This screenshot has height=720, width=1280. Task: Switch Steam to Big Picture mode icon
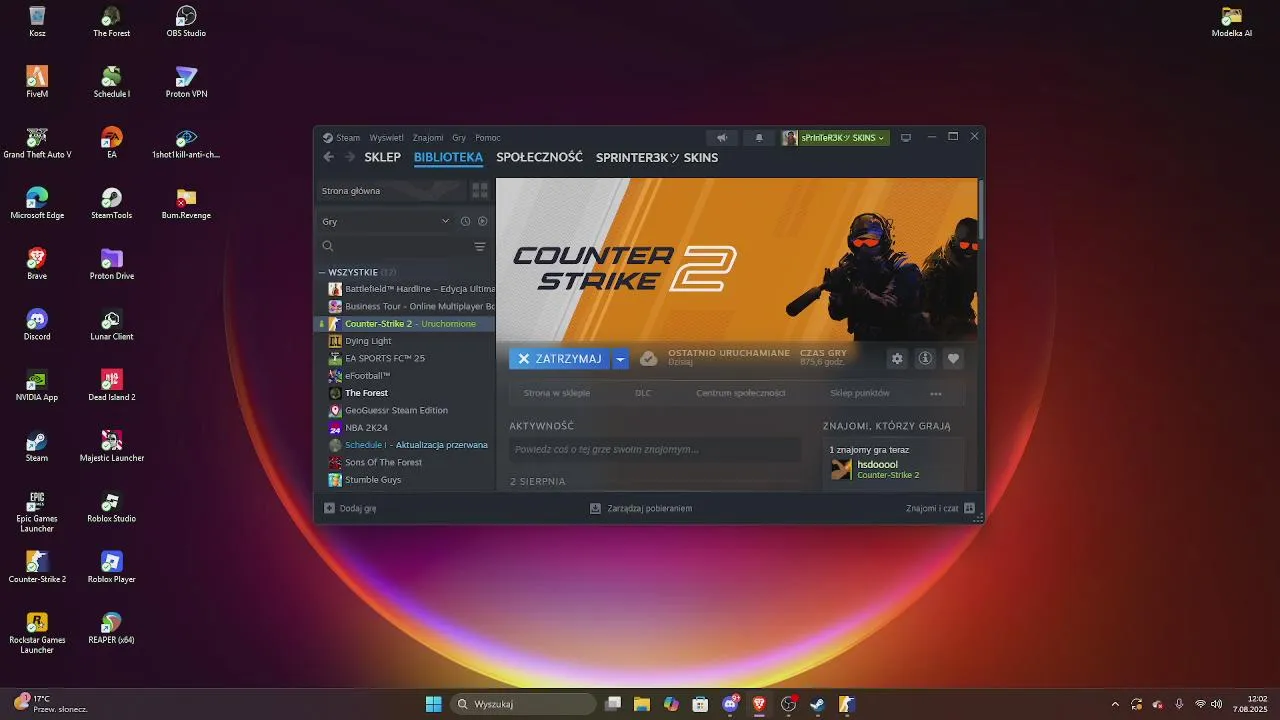point(906,138)
